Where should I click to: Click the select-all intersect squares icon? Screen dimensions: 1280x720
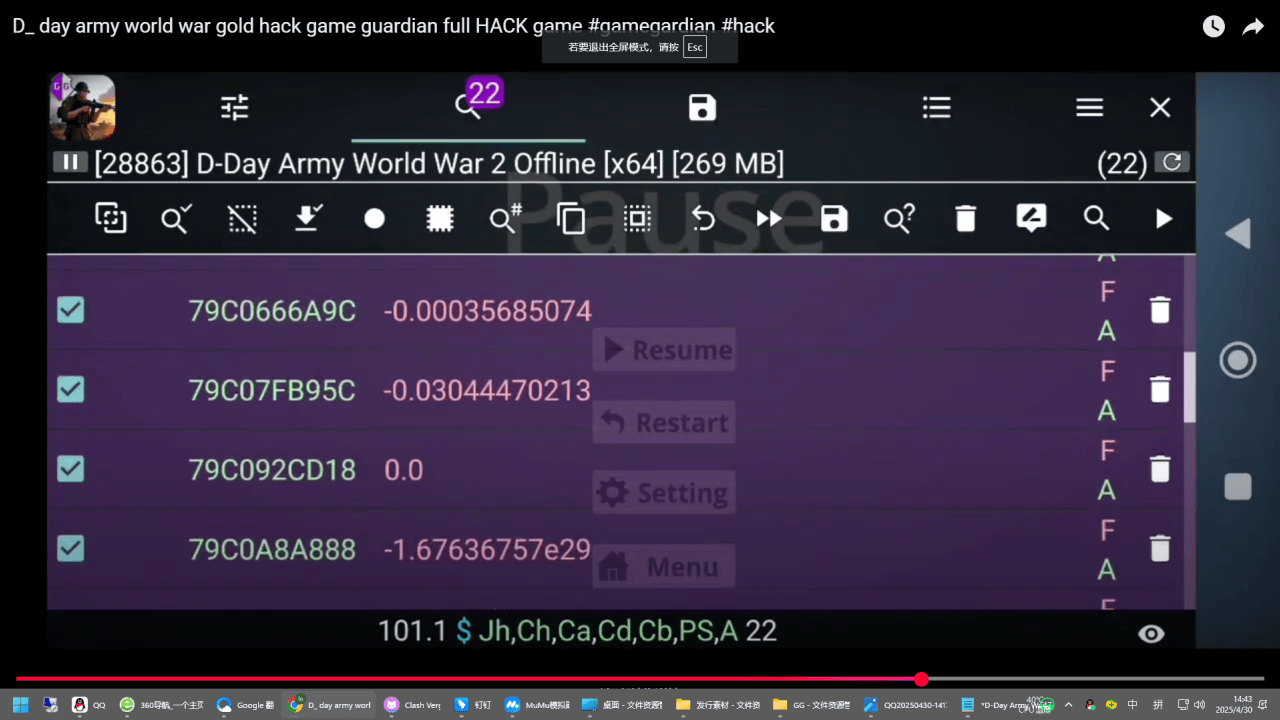point(110,218)
